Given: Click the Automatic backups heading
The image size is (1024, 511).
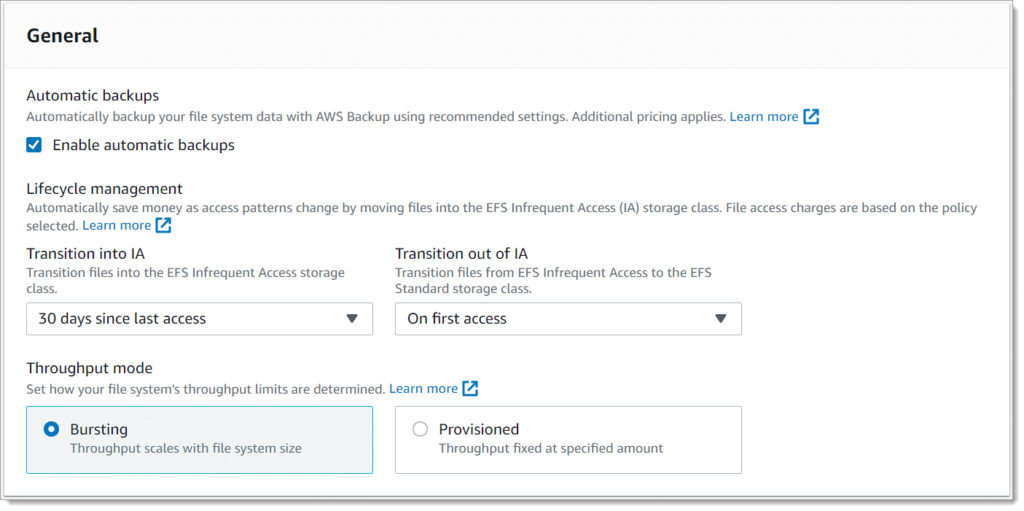Looking at the screenshot, I should tap(93, 95).
